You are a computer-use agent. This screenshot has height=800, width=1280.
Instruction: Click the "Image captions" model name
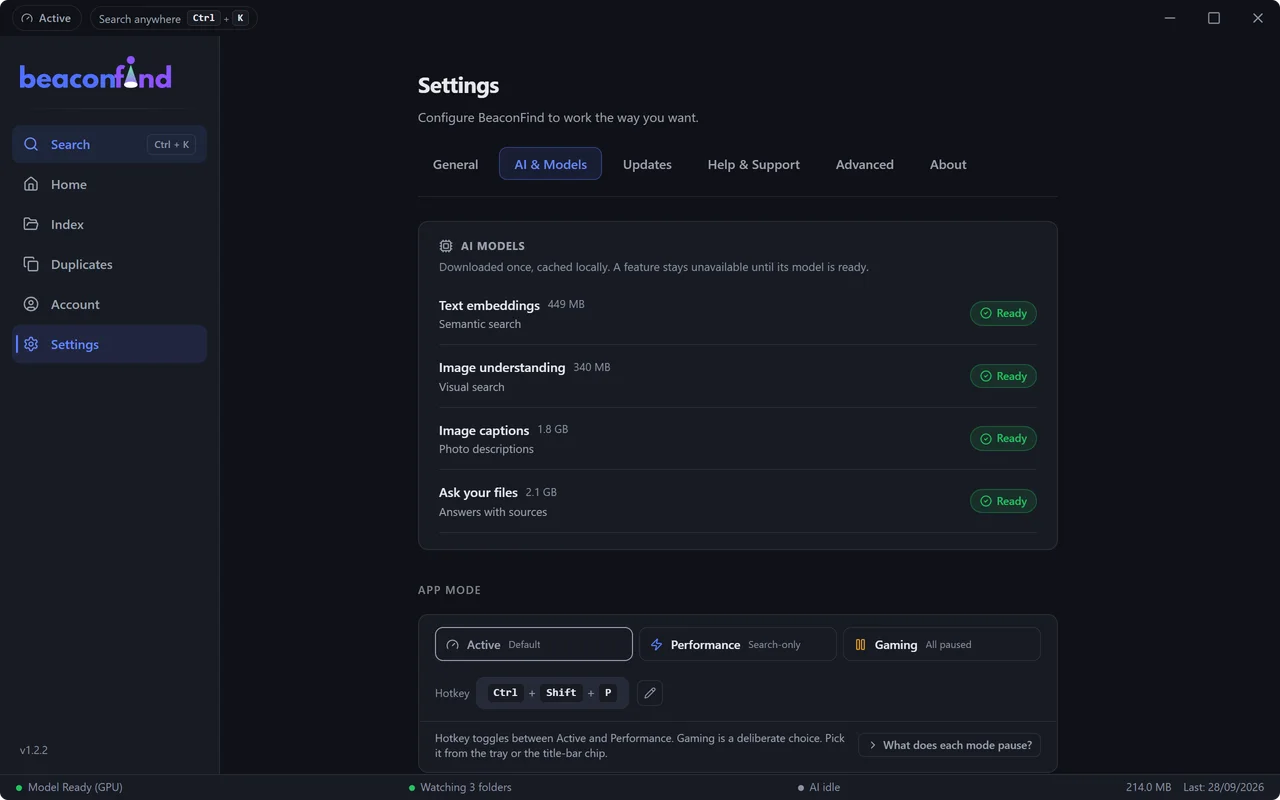(x=484, y=431)
